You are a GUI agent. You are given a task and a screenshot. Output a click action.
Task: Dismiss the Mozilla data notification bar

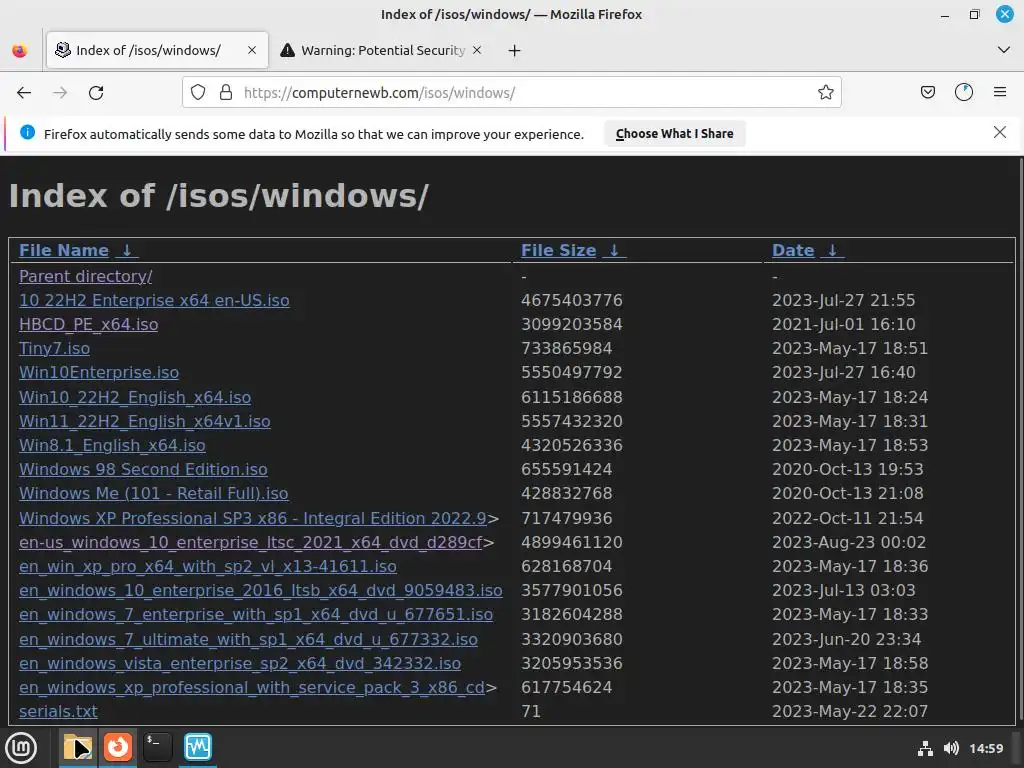coord(999,133)
